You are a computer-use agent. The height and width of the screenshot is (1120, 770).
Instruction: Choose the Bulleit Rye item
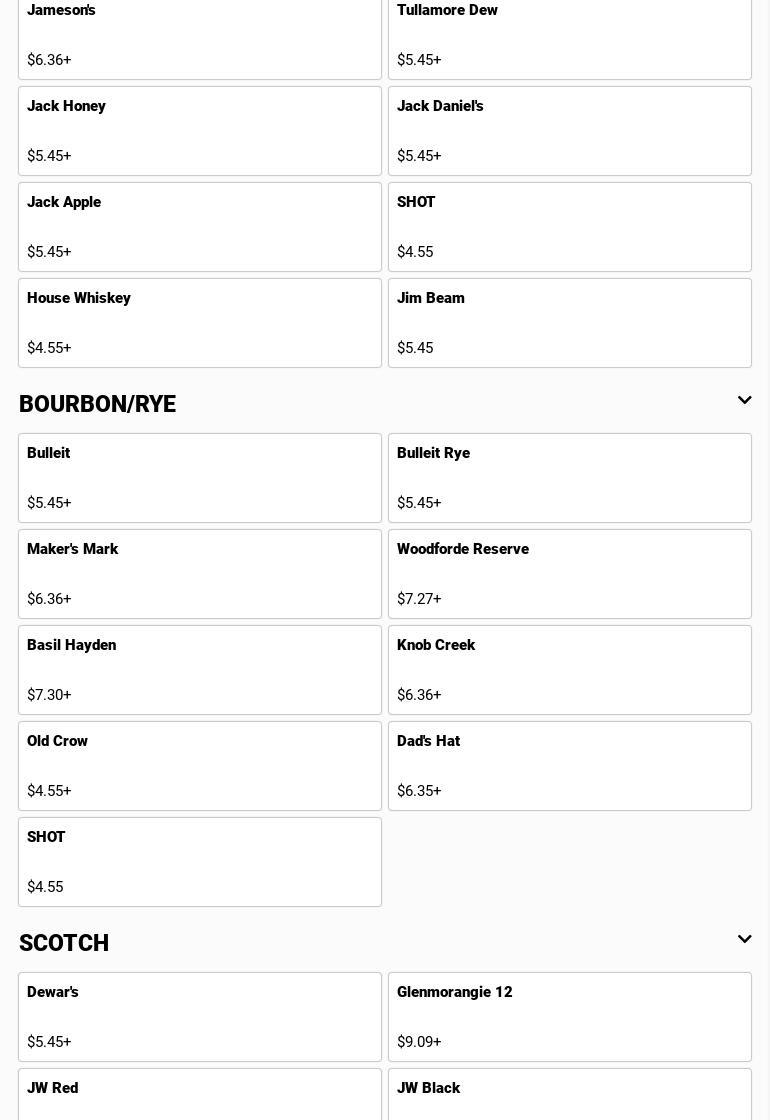click(x=569, y=478)
